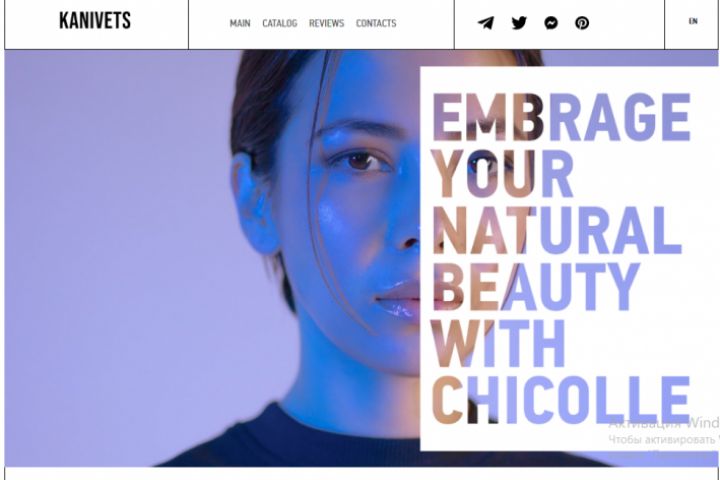Open the EN language selector

(x=693, y=21)
